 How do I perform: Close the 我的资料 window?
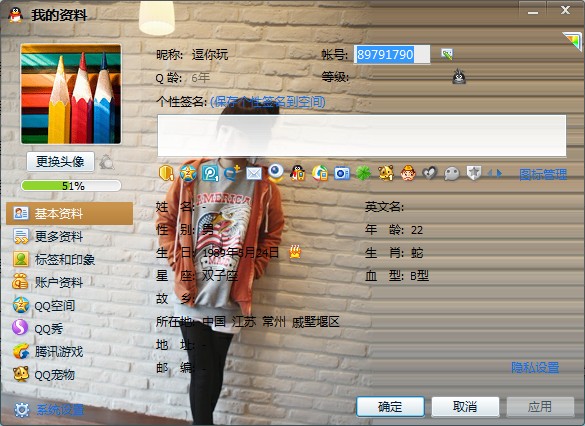pos(565,10)
